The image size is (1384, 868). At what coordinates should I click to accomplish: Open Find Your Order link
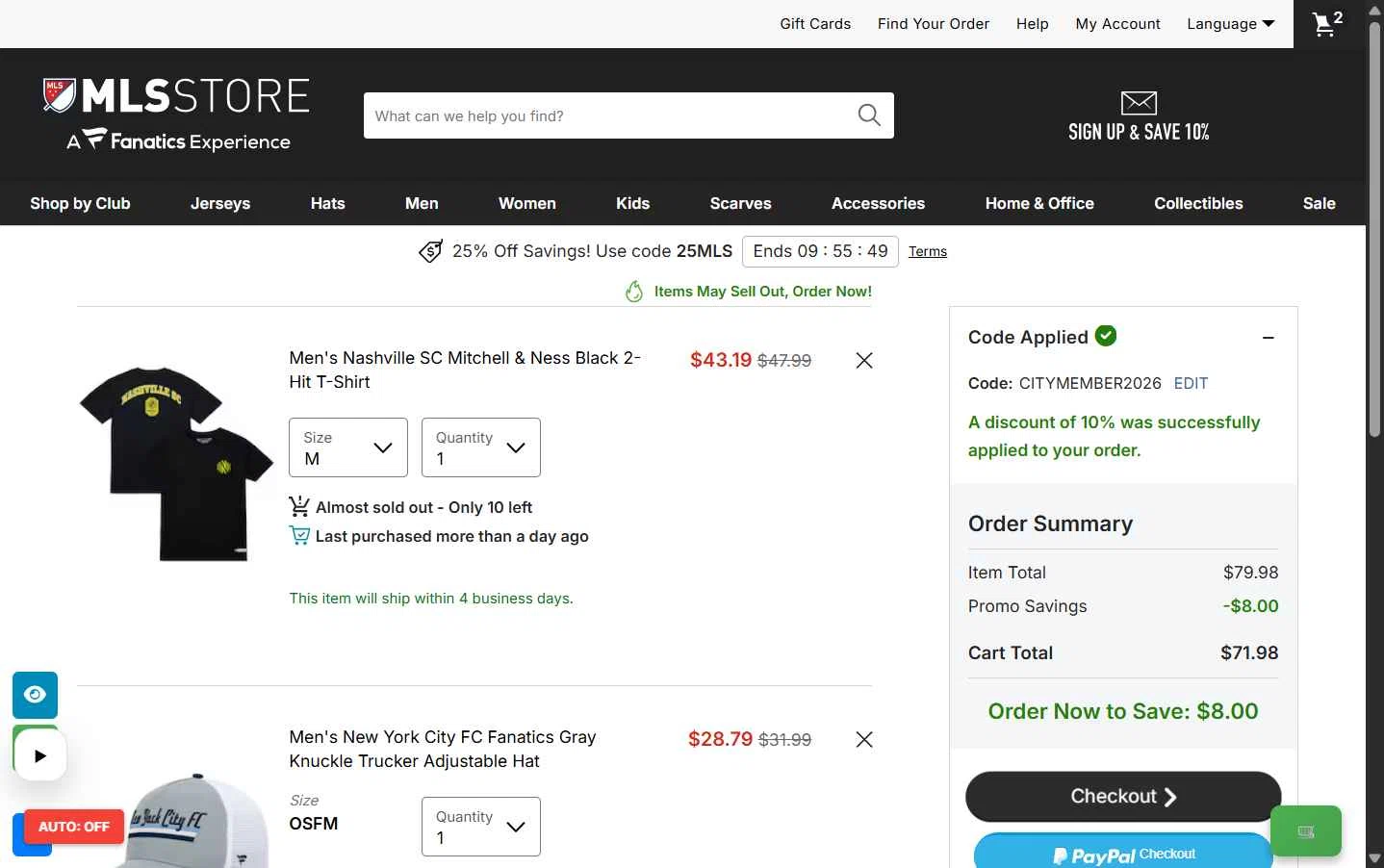pos(934,24)
